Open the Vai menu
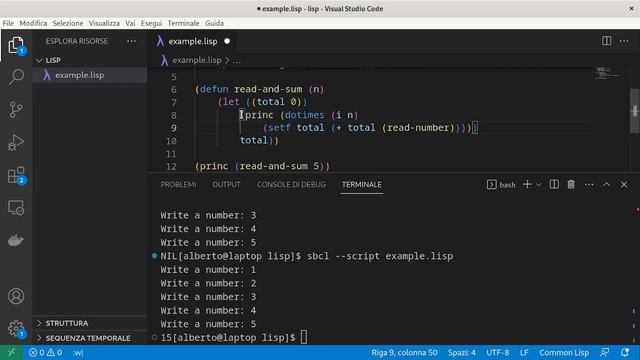The height and width of the screenshot is (360, 640). pos(130,23)
